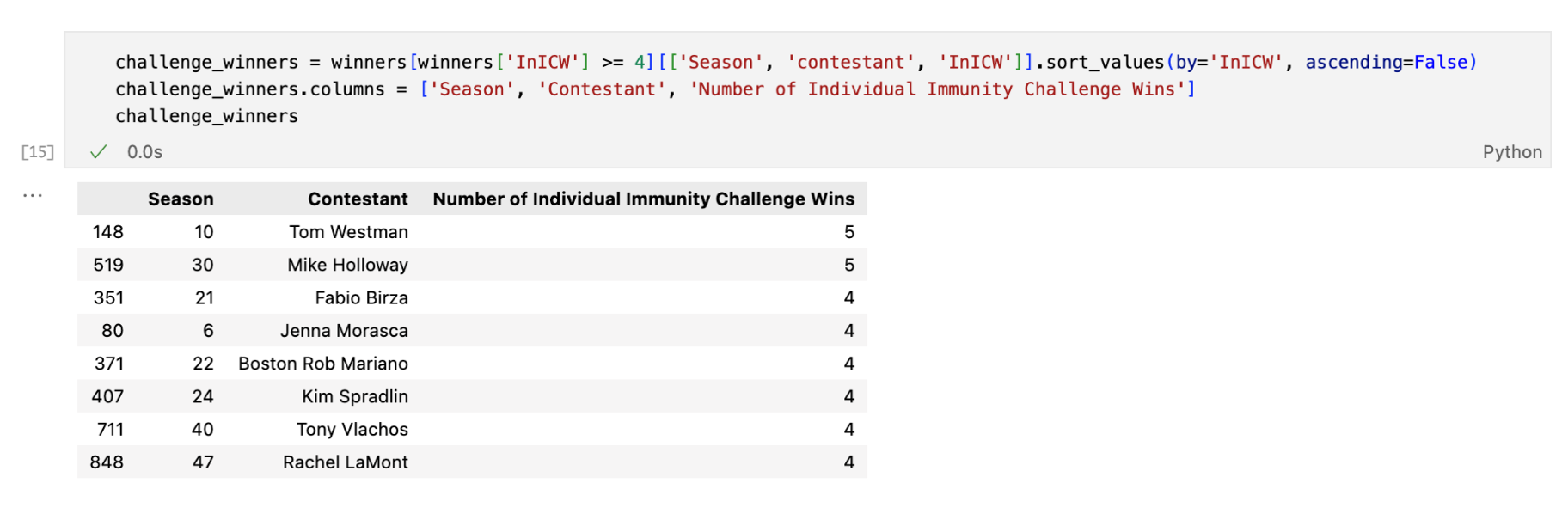
Task: Click the Jenna Morasca row name
Action: (344, 331)
